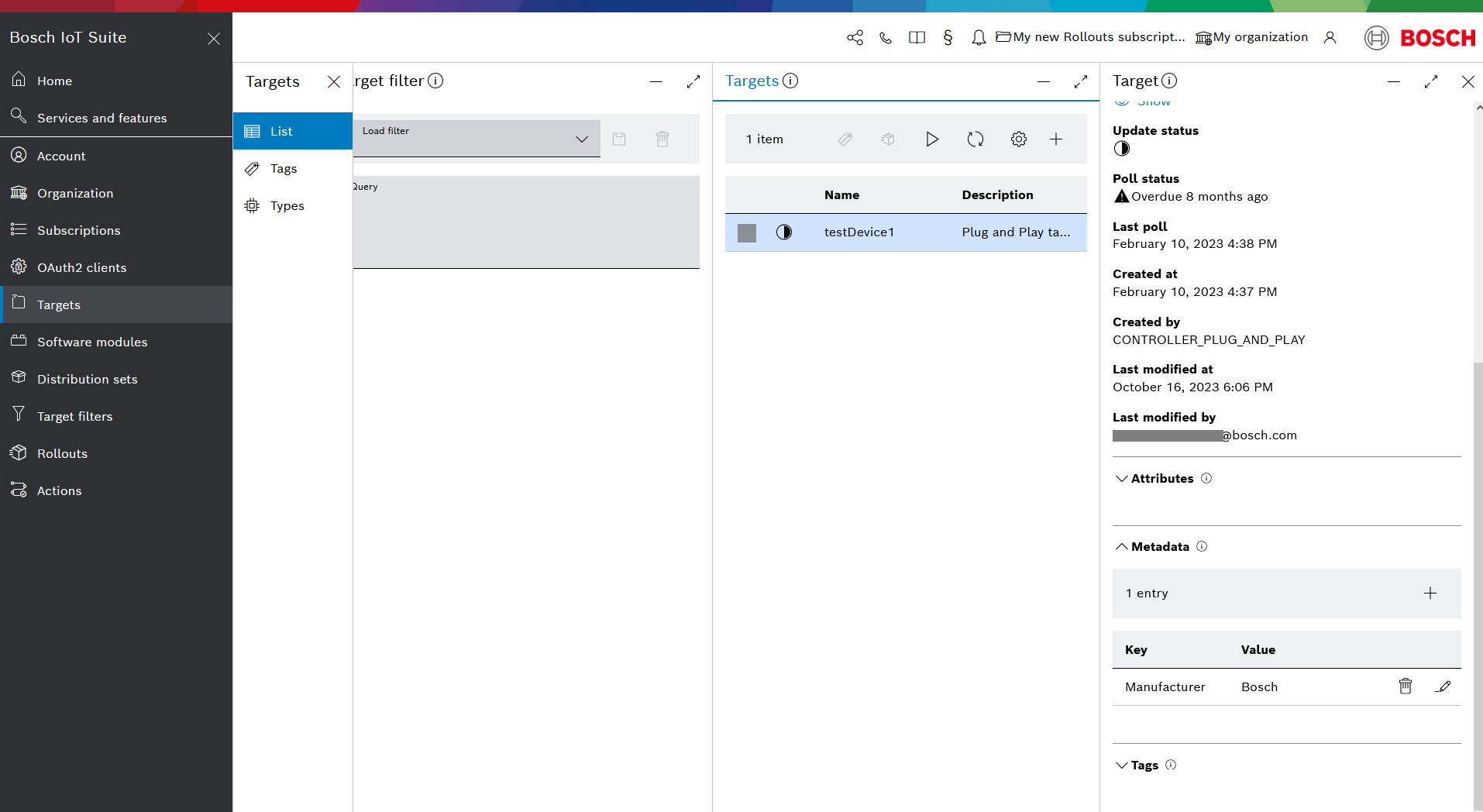Add a new target with plus icon
Viewport: 1483px width, 812px height.
[x=1055, y=139]
